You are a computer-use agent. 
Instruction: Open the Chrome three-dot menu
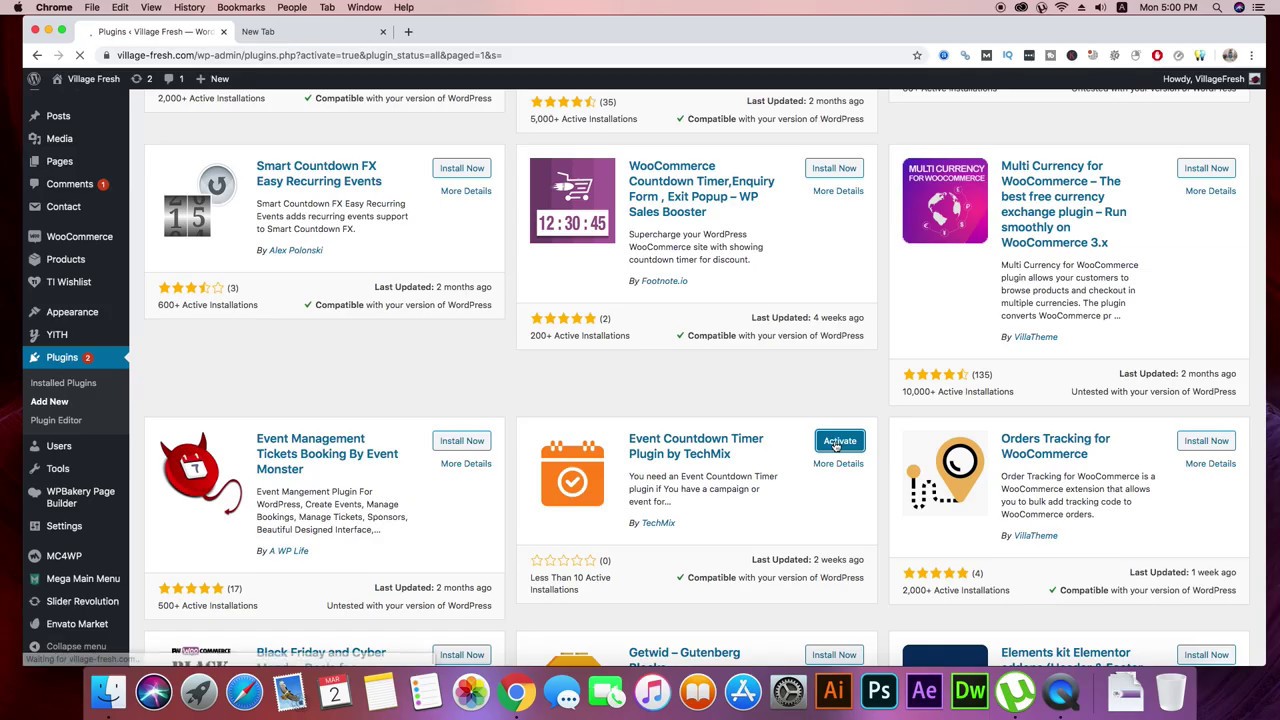coord(1251,55)
